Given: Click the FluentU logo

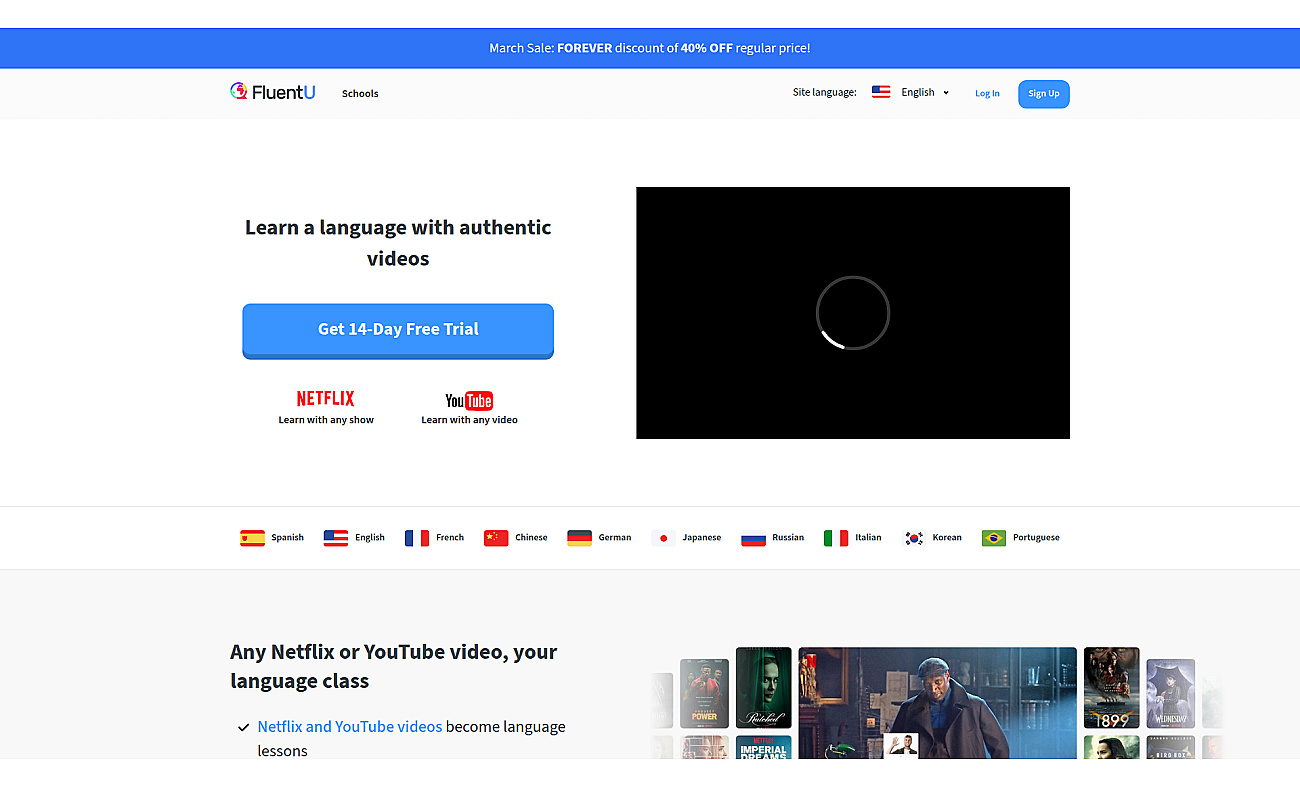Looking at the screenshot, I should click(272, 92).
